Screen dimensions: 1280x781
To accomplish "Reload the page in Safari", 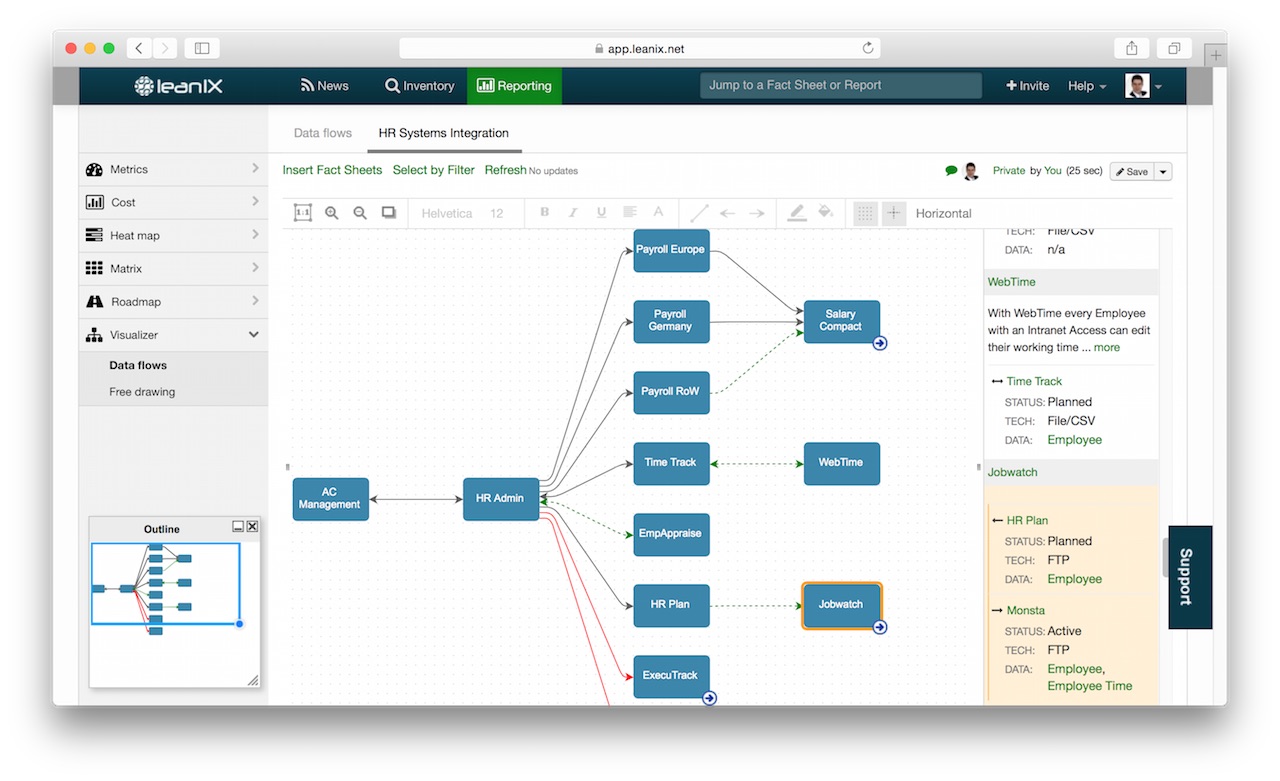I will pyautogui.click(x=868, y=48).
